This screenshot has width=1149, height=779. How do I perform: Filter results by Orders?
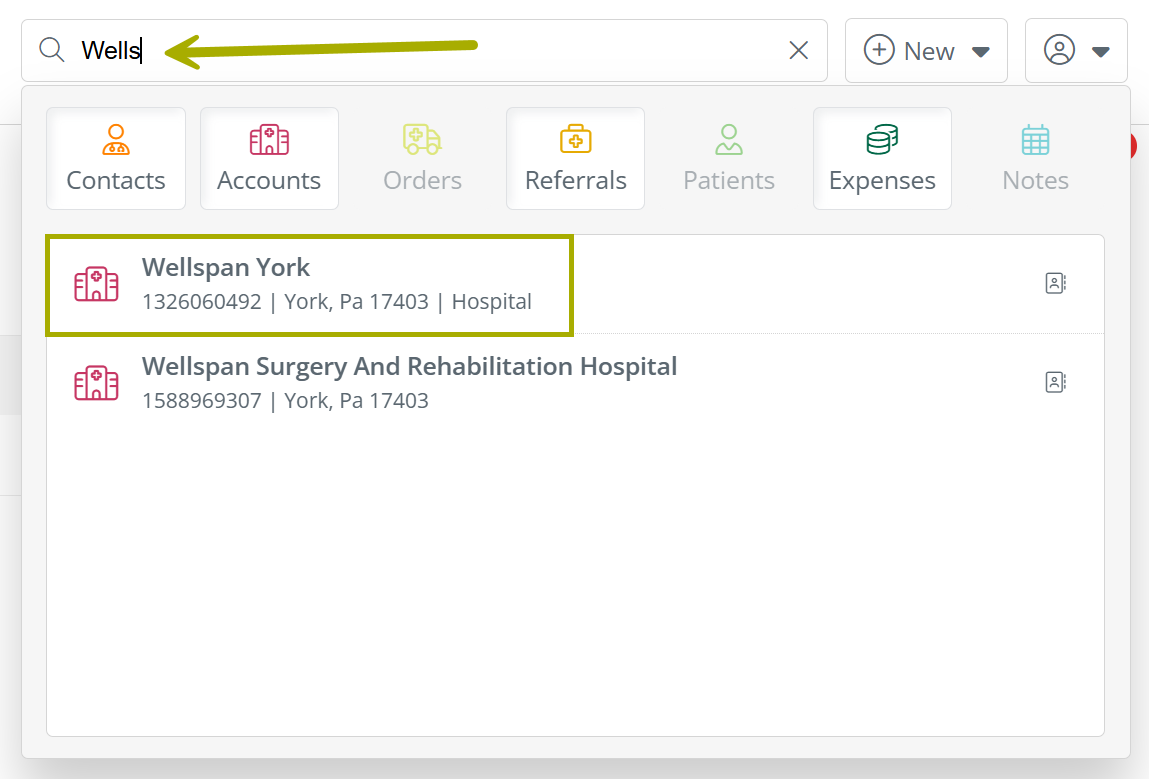click(423, 158)
